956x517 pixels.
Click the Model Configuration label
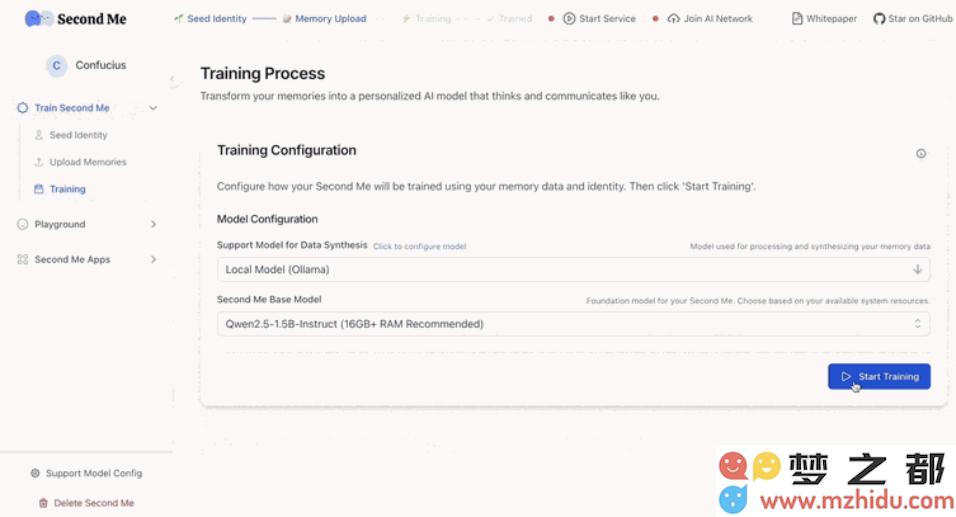click(267, 219)
